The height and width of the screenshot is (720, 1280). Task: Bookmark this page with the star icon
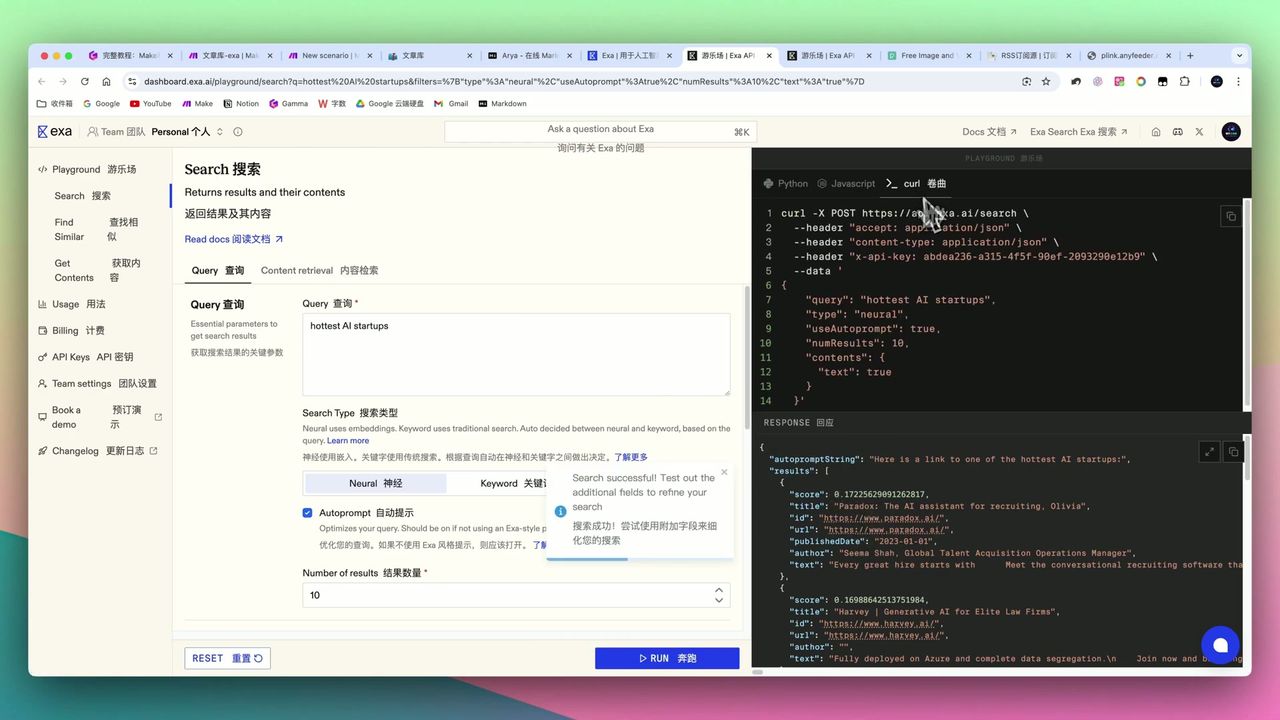click(1046, 82)
